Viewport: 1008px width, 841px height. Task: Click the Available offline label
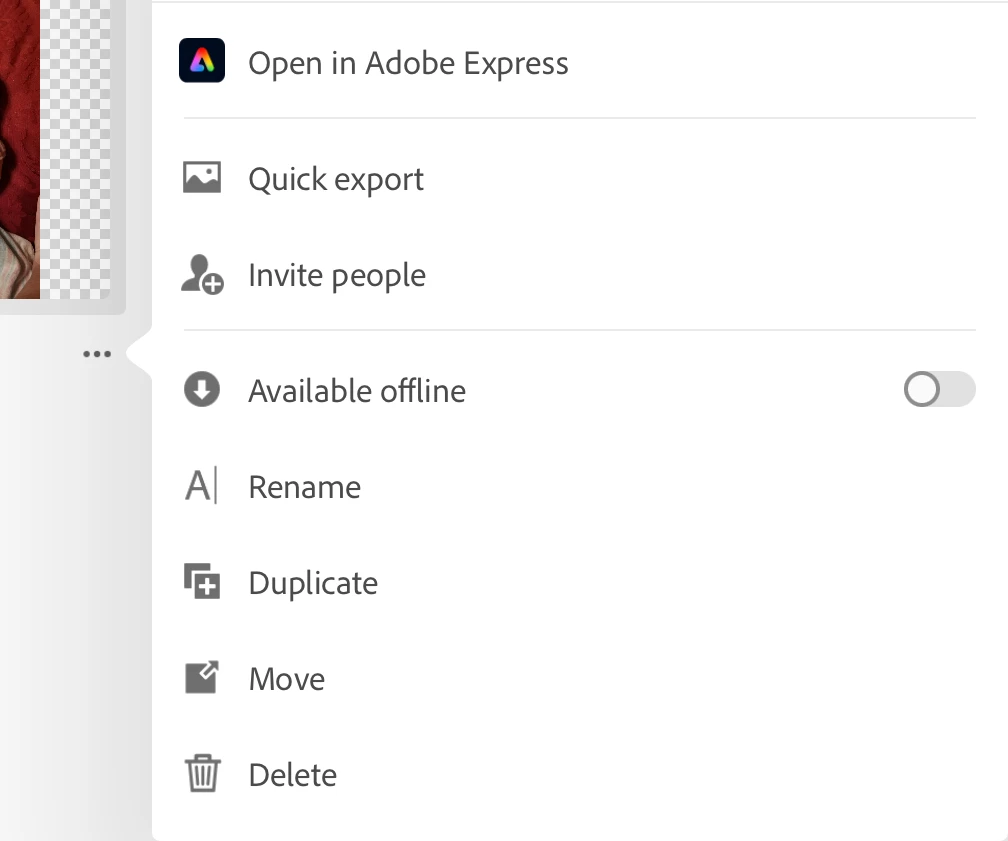click(x=357, y=391)
